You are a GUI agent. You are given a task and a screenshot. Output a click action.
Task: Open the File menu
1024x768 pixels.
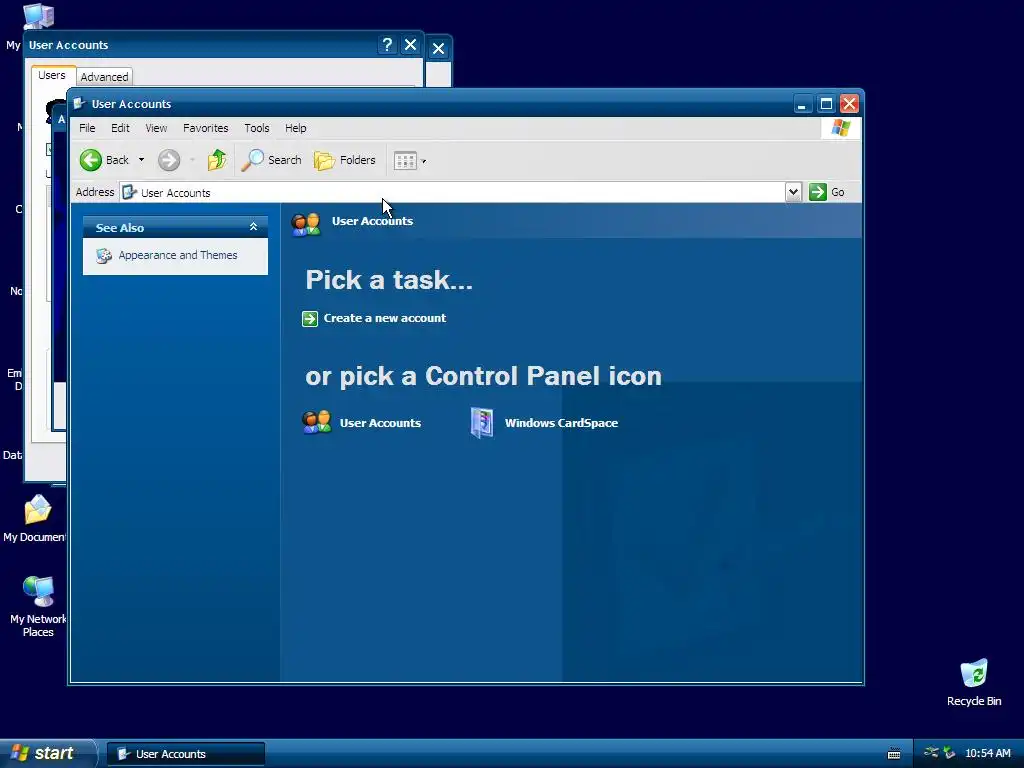(88, 128)
